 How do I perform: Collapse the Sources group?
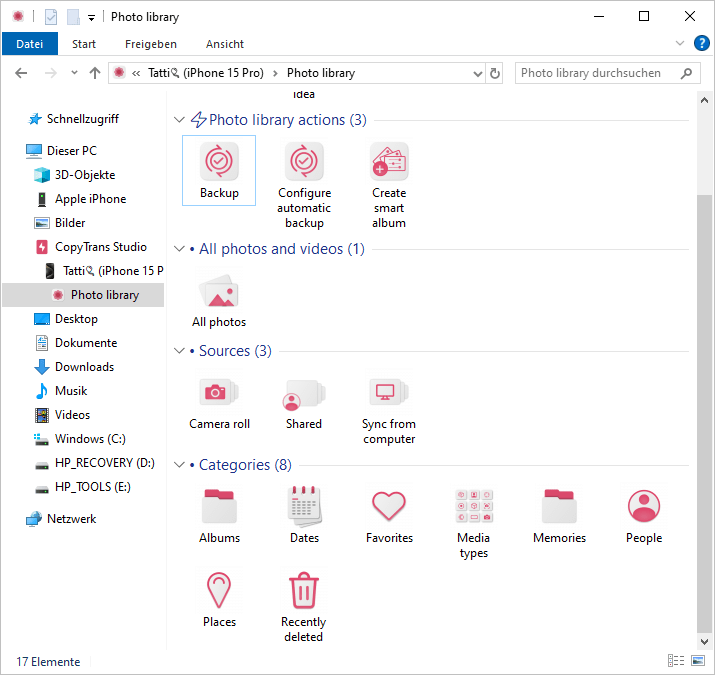pyautogui.click(x=179, y=351)
